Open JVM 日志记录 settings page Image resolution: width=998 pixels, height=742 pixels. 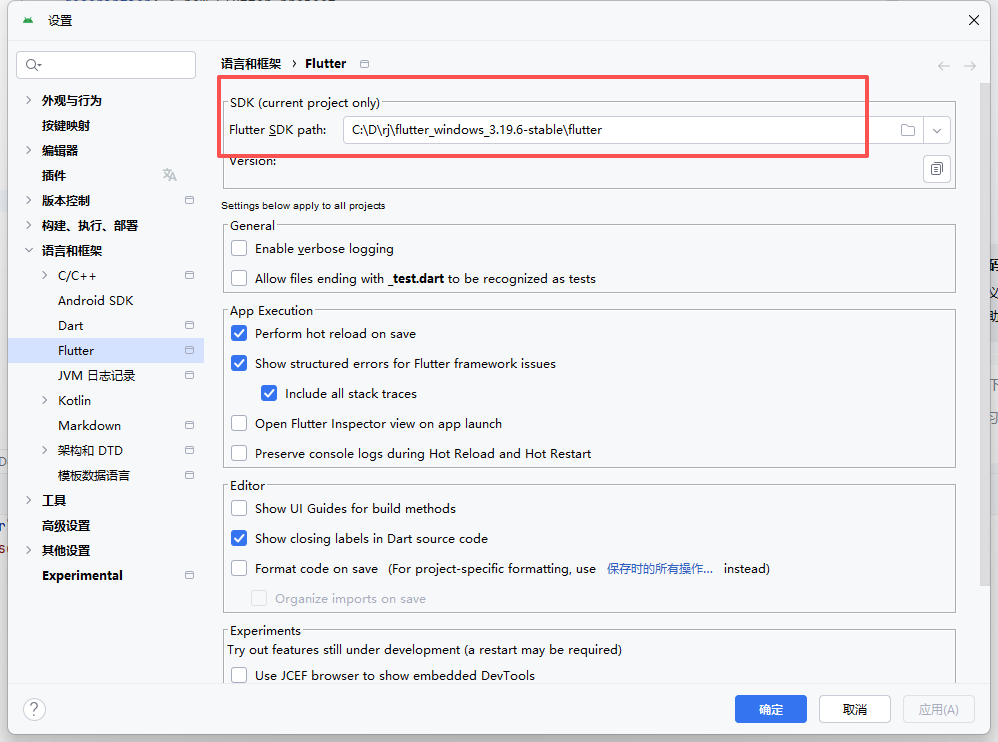click(97, 375)
